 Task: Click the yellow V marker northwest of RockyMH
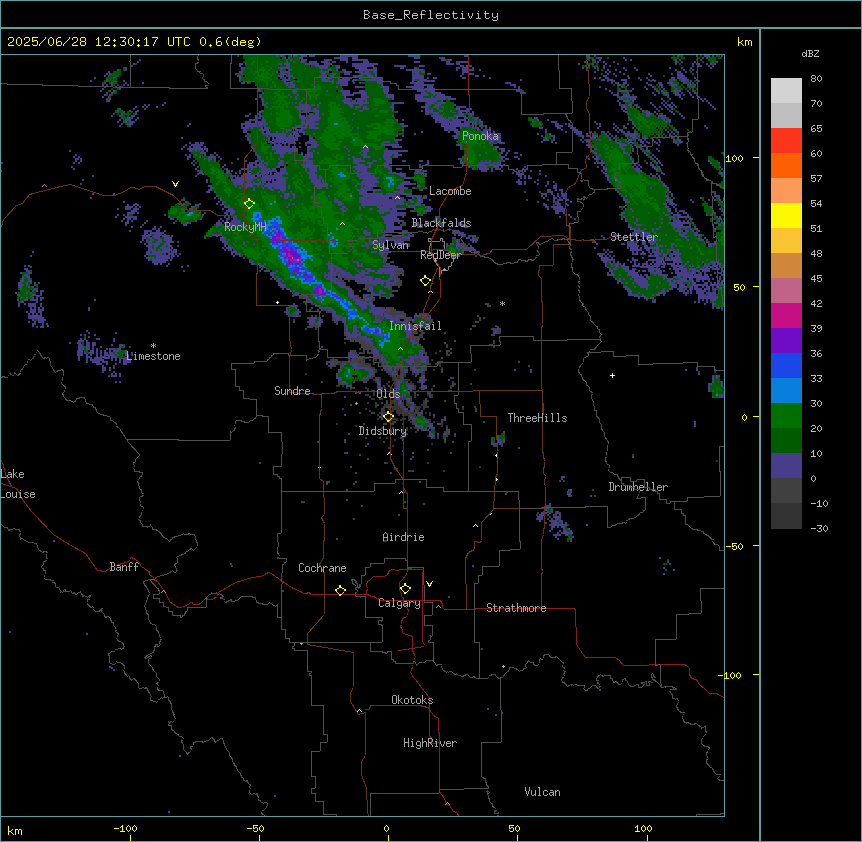tap(175, 184)
